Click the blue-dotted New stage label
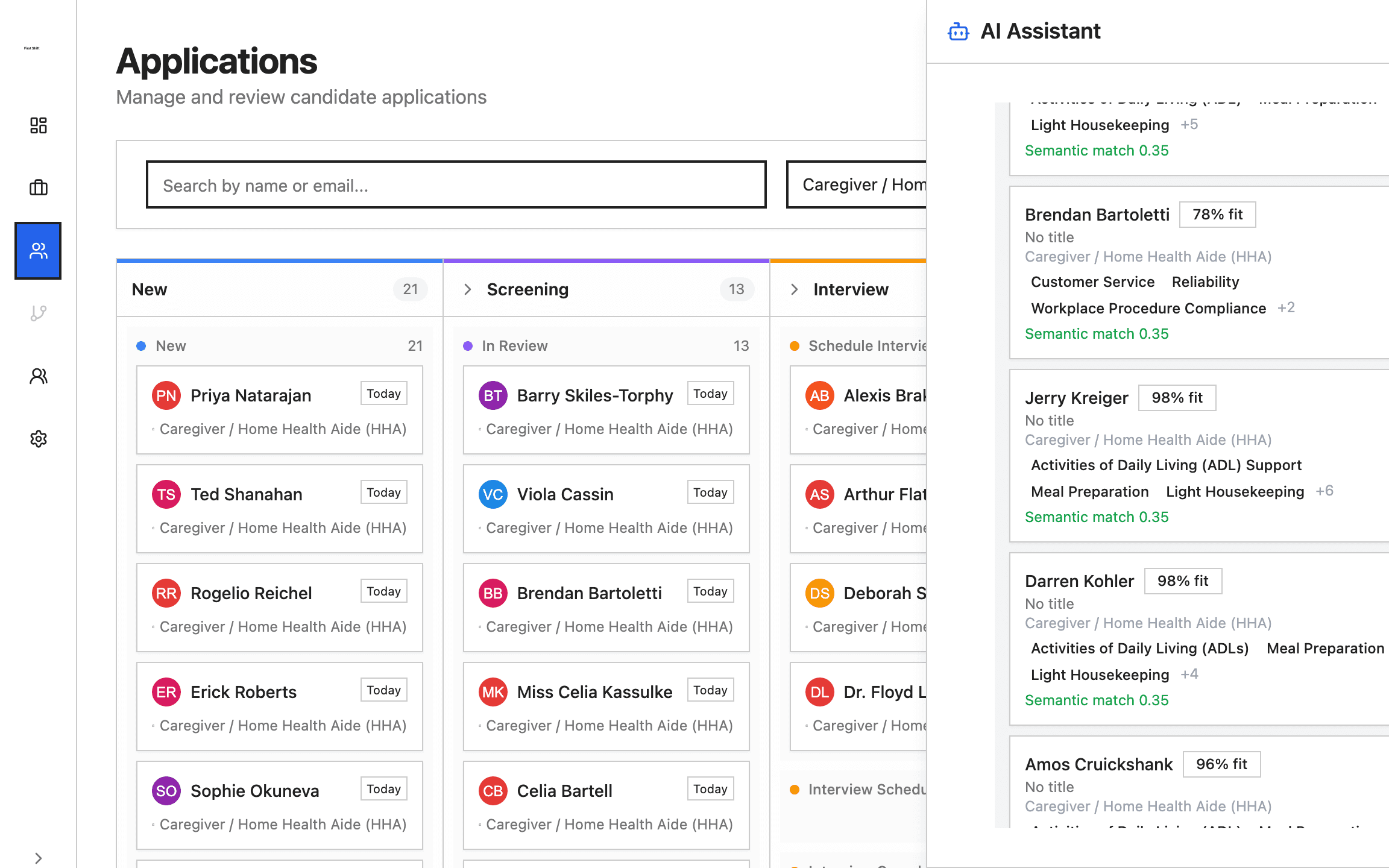This screenshot has width=1389, height=868. click(x=171, y=346)
